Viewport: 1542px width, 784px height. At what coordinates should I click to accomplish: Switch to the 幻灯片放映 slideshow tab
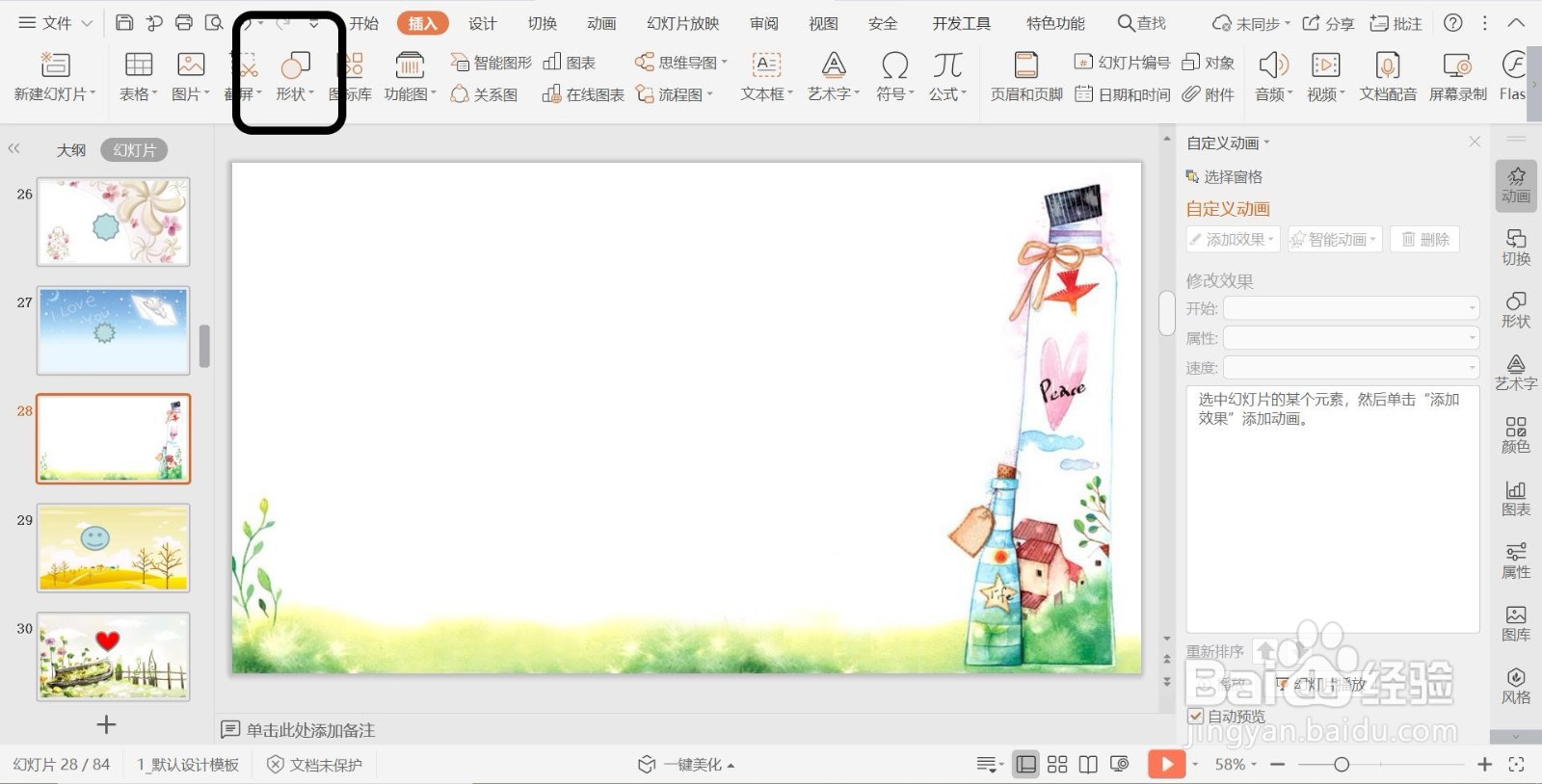pos(683,23)
